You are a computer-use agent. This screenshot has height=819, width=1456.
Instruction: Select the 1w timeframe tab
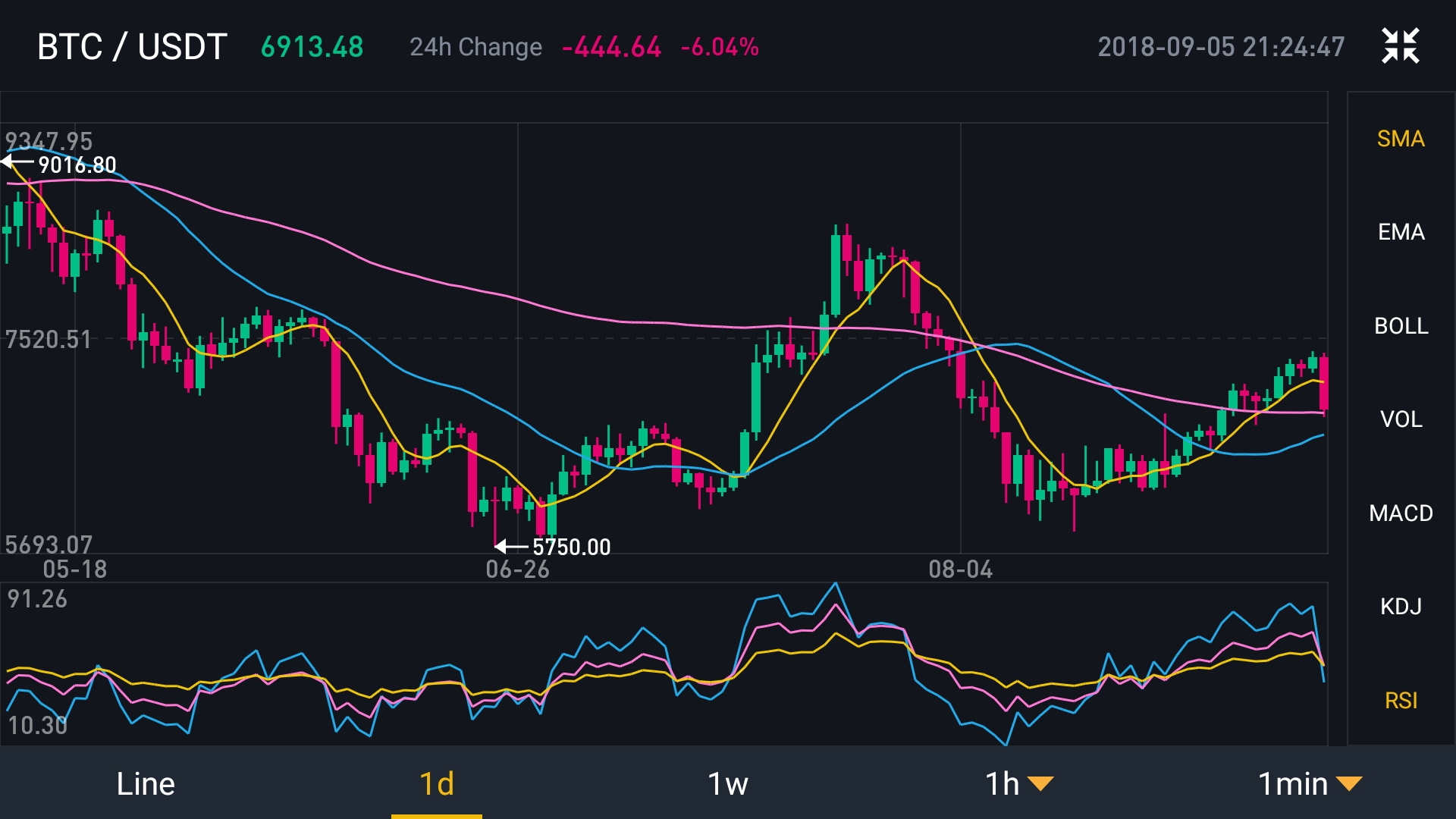(728, 783)
